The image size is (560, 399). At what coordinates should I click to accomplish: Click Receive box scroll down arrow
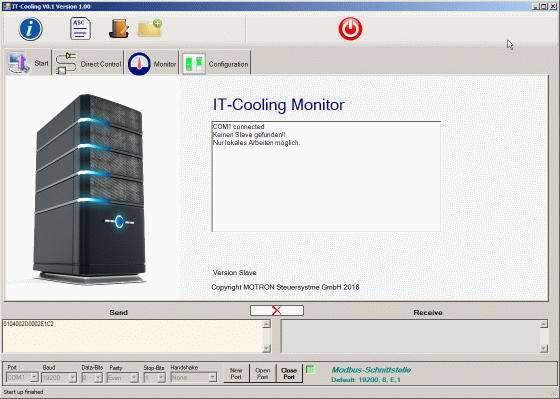544,348
